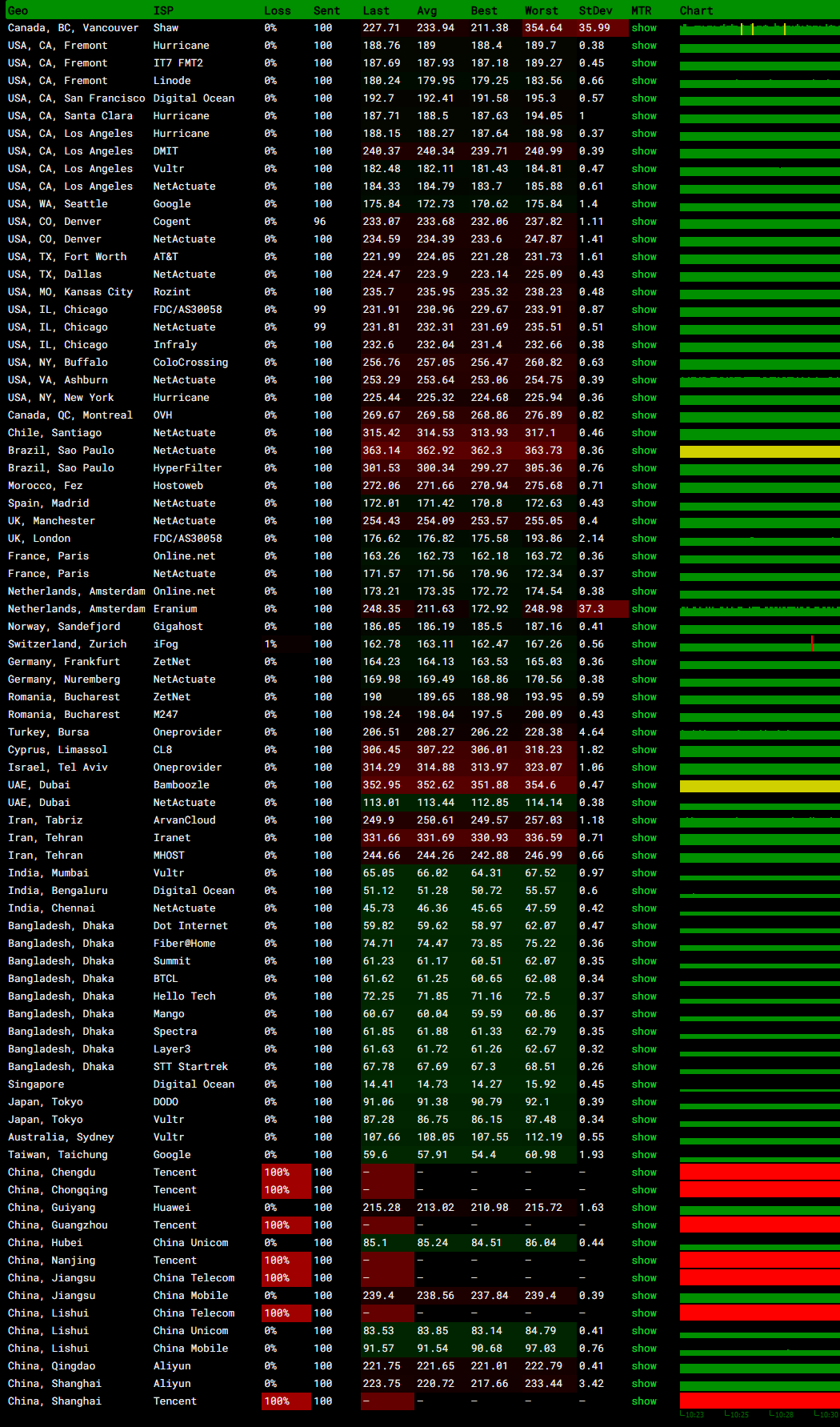Click the Geo column header

pyautogui.click(x=18, y=10)
